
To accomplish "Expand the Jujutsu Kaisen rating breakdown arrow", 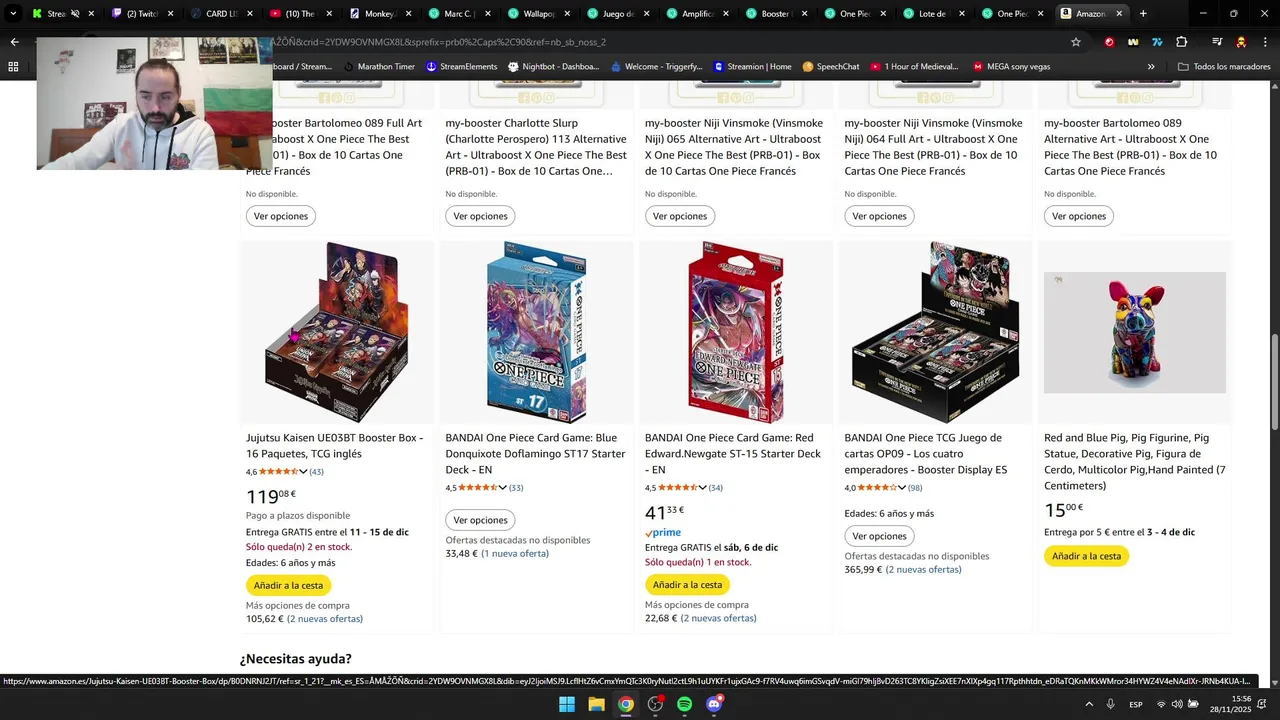I will pyautogui.click(x=303, y=472).
